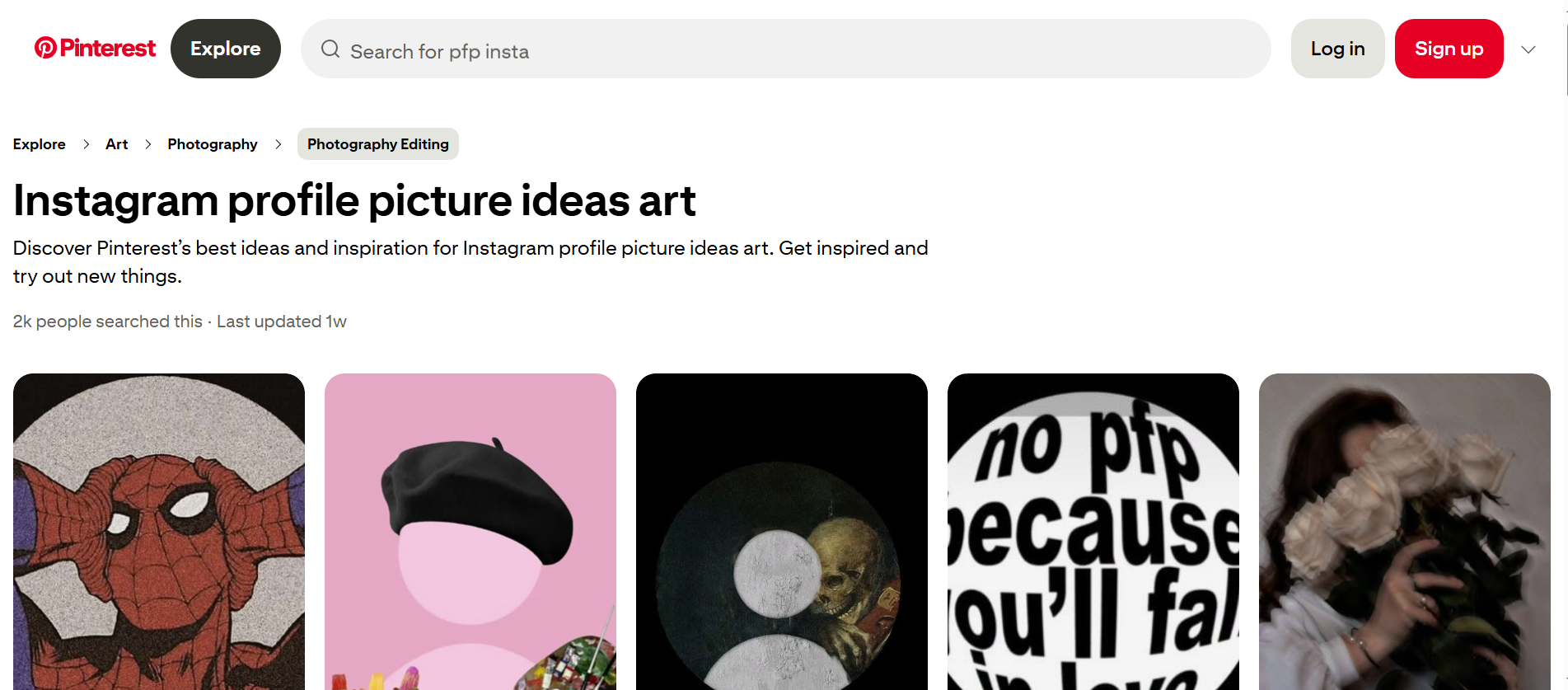Click the '2k people searched this' text
1568x690 pixels.
click(107, 321)
